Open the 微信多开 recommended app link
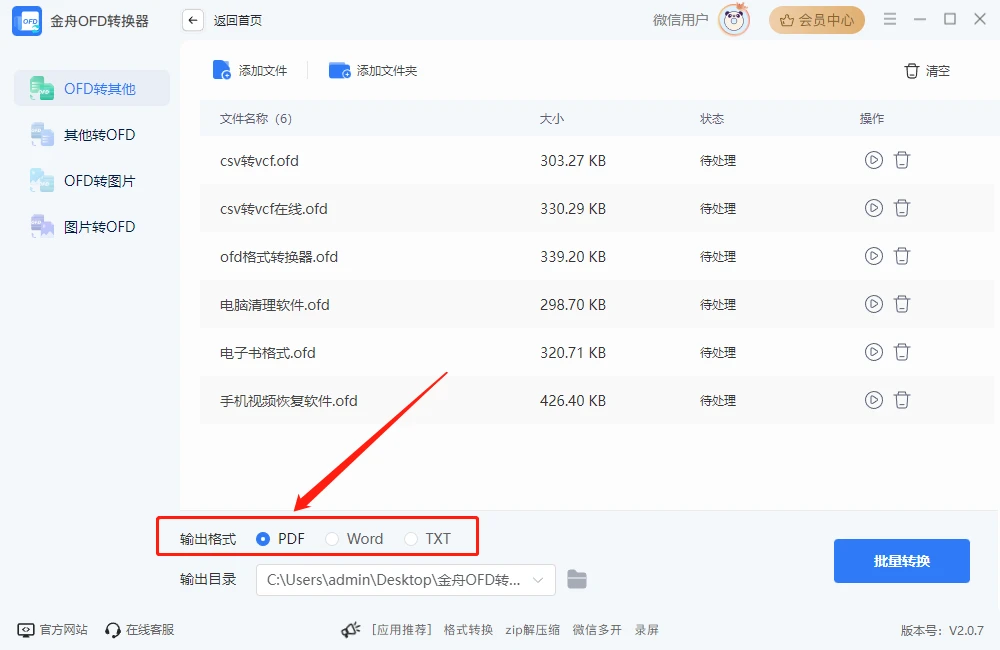The image size is (1000, 650). [597, 630]
